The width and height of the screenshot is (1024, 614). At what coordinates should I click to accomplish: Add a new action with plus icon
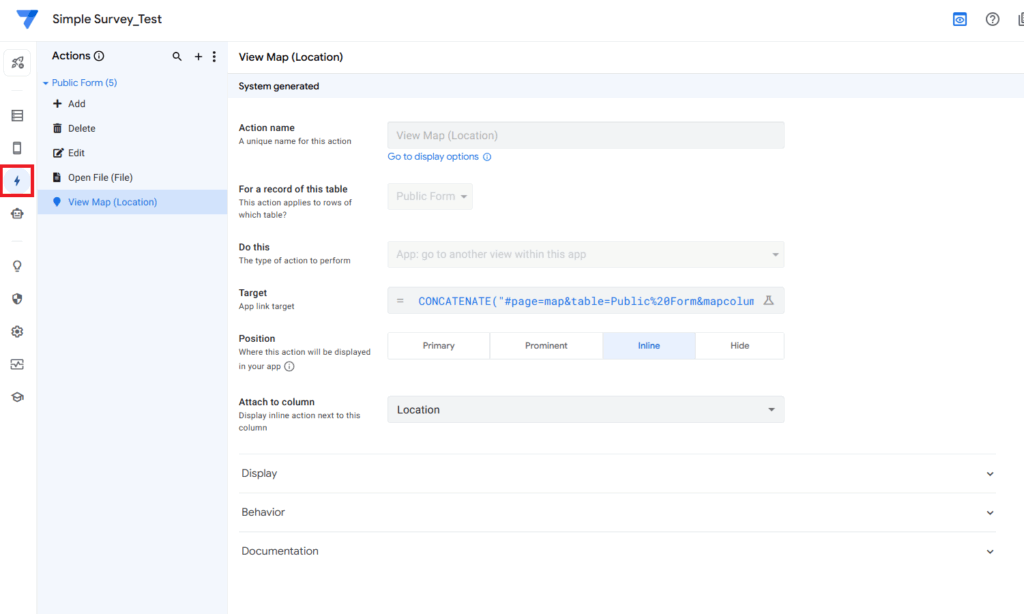point(198,57)
